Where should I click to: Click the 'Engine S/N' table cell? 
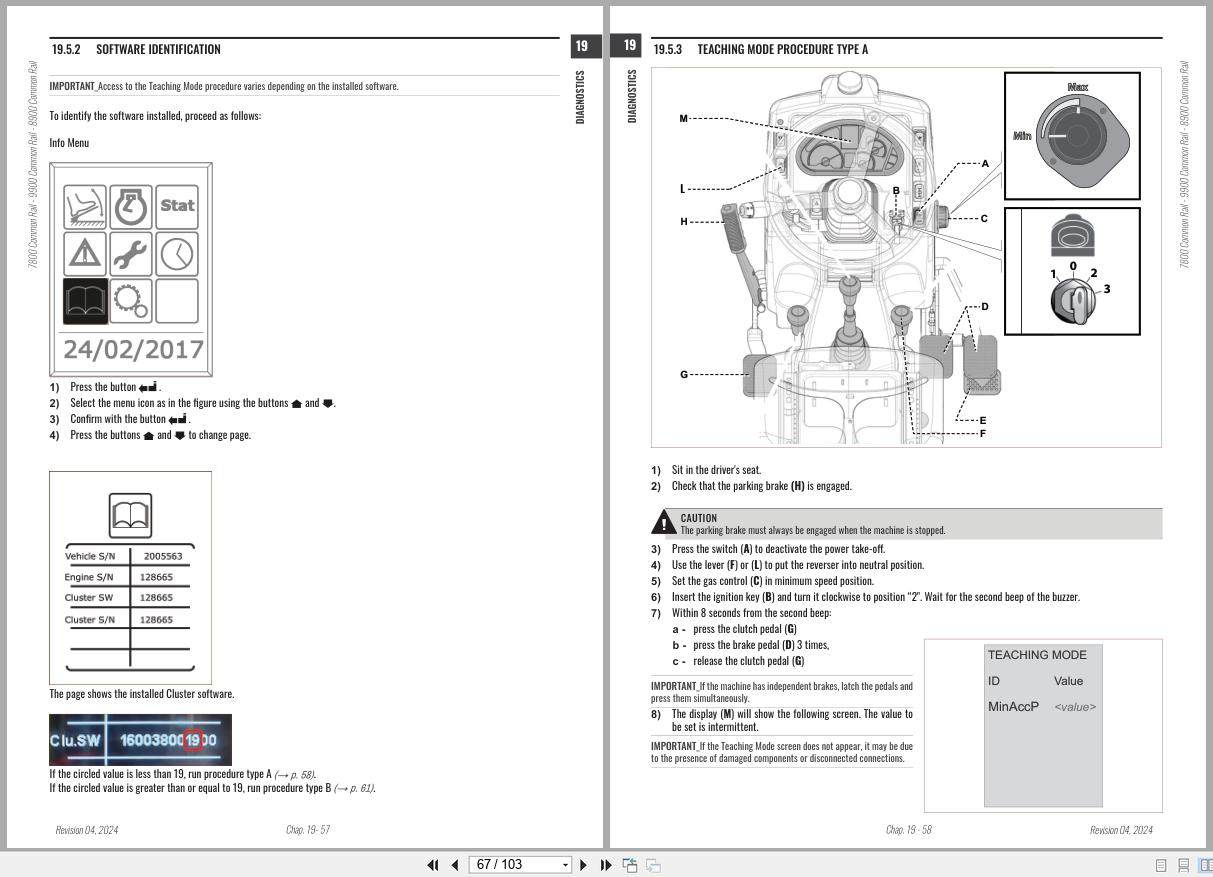click(89, 577)
